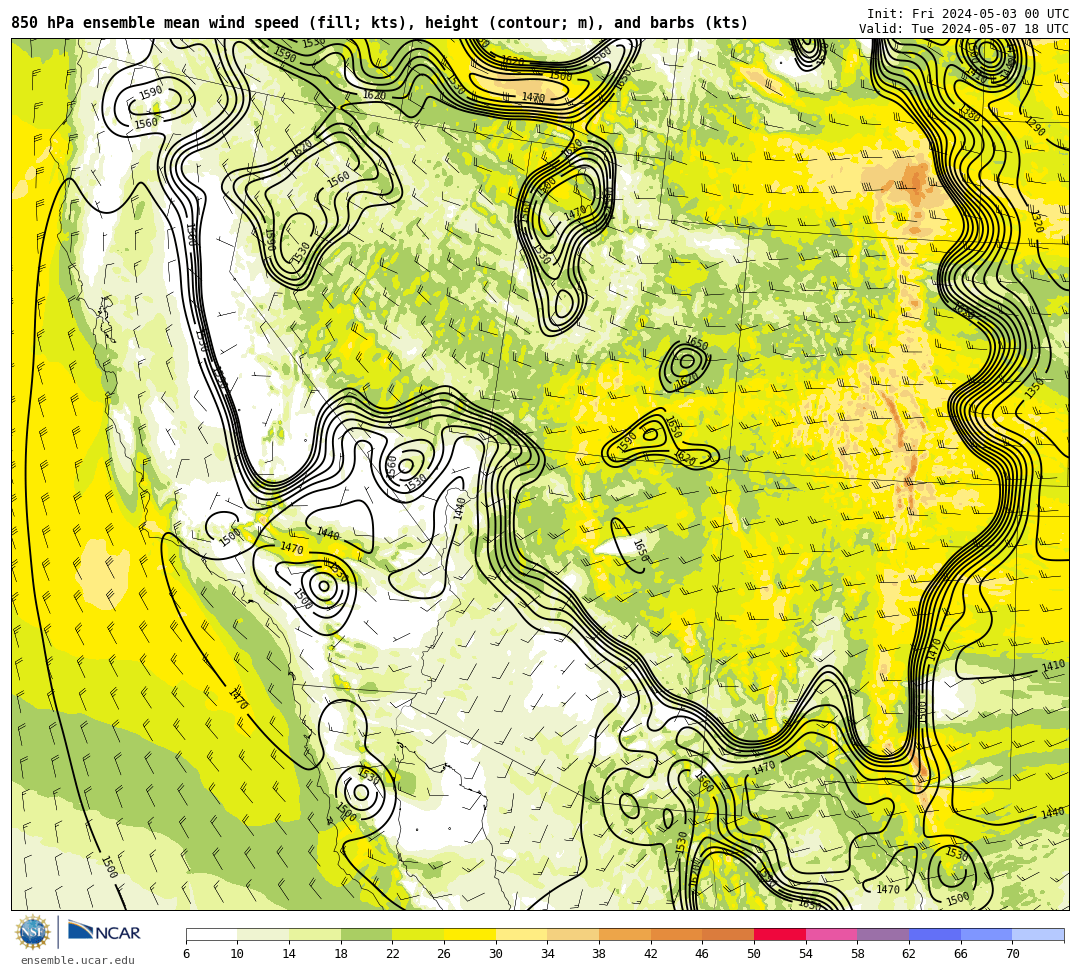Pick the white 6–10 kts legend swatch

[211, 934]
